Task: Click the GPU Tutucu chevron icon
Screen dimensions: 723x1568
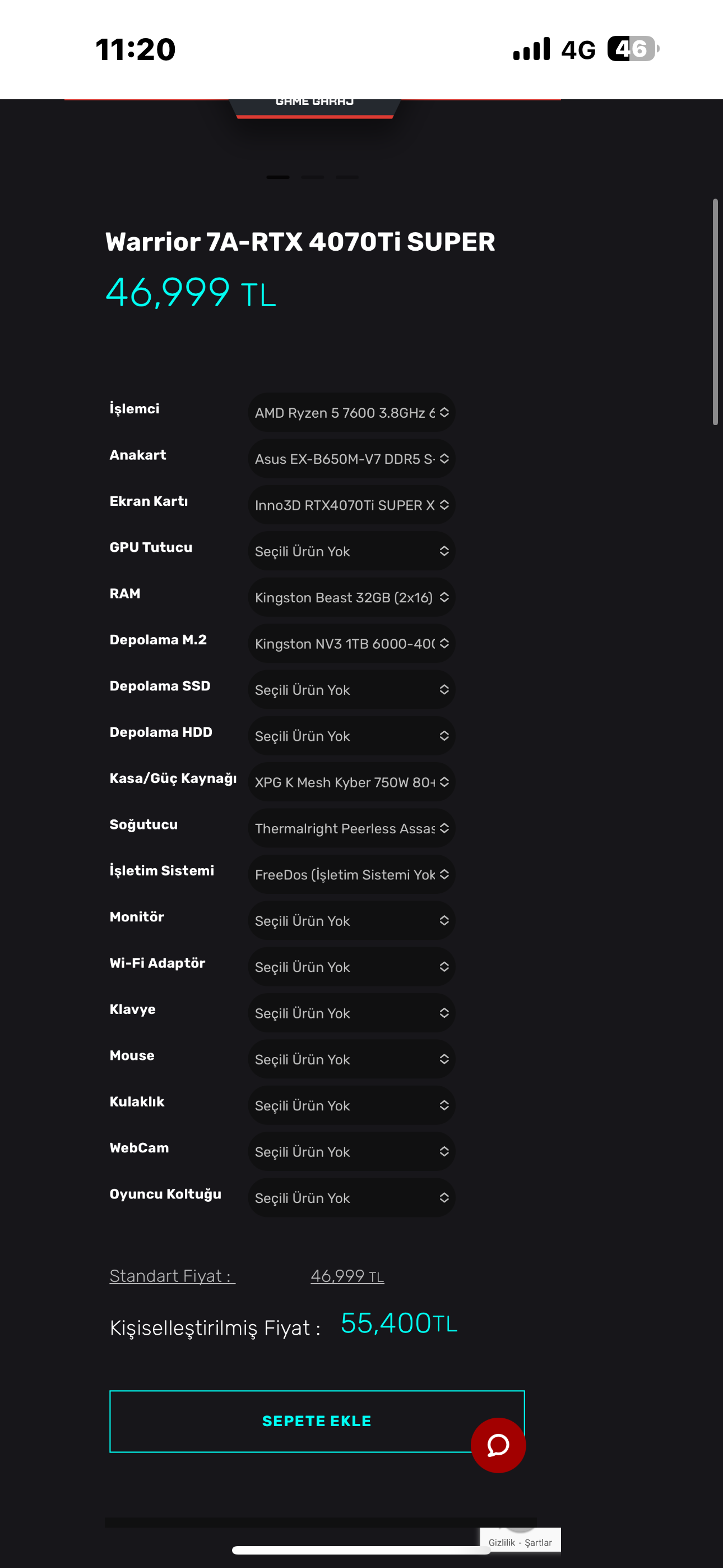Action: (x=444, y=551)
